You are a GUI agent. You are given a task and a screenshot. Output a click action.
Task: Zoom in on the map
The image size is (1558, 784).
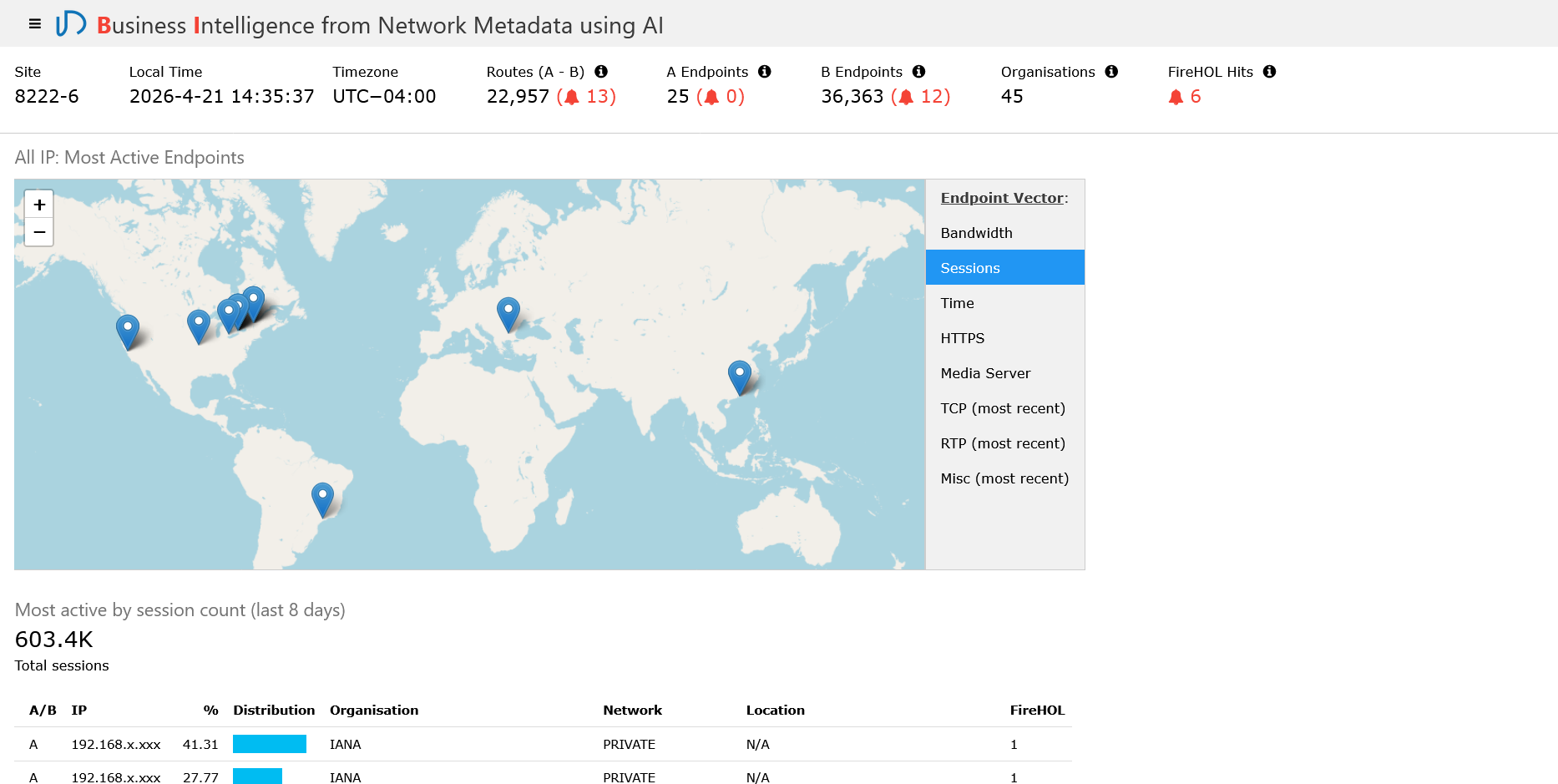39,205
